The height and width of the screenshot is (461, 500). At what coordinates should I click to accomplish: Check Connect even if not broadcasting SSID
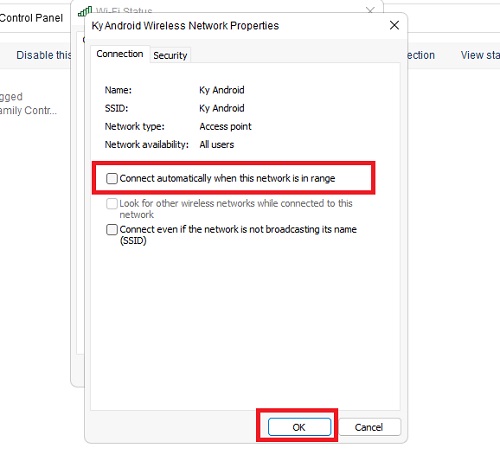pyautogui.click(x=112, y=229)
